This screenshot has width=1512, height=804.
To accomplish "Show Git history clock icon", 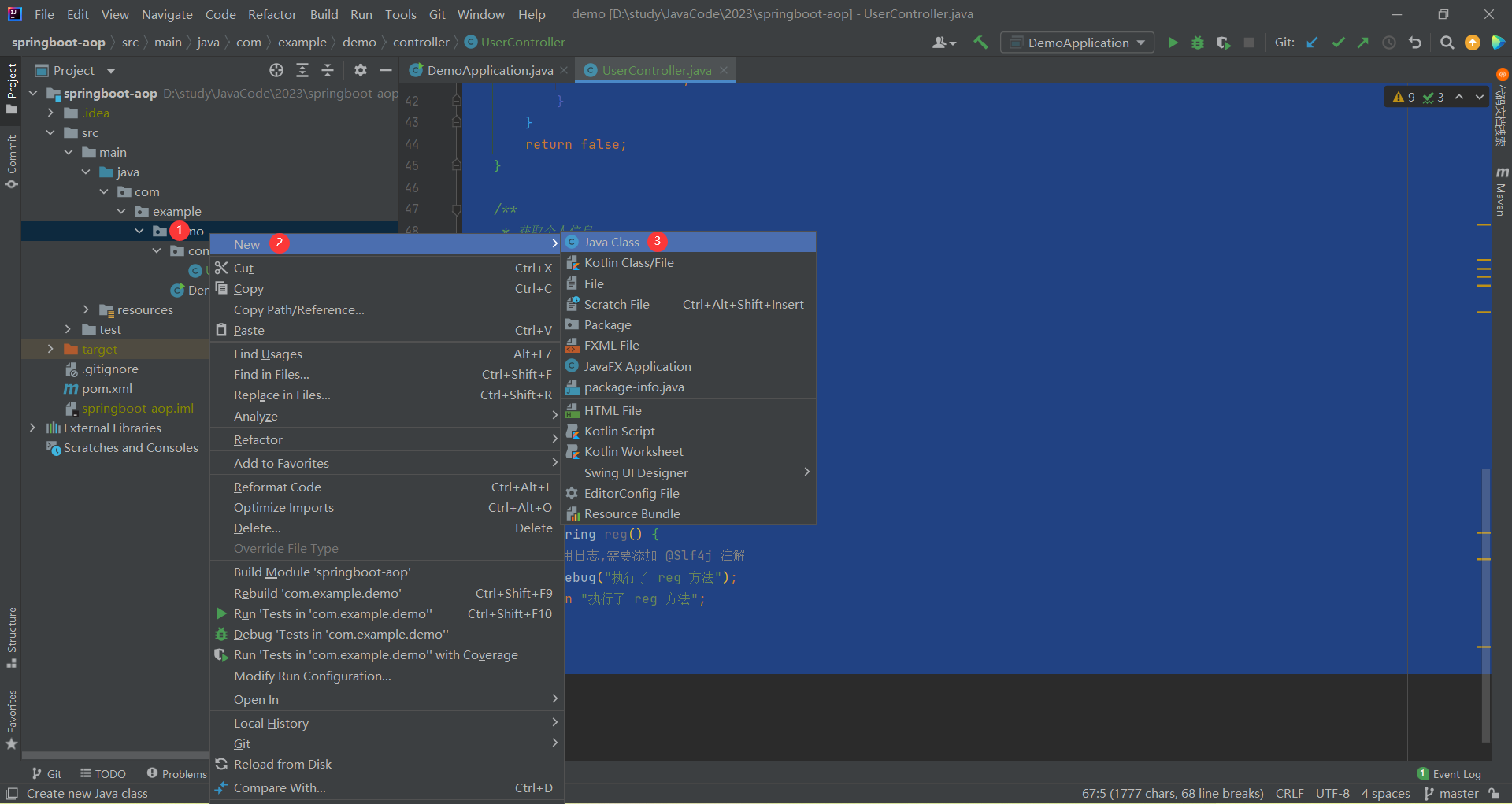I will pyautogui.click(x=1389, y=43).
